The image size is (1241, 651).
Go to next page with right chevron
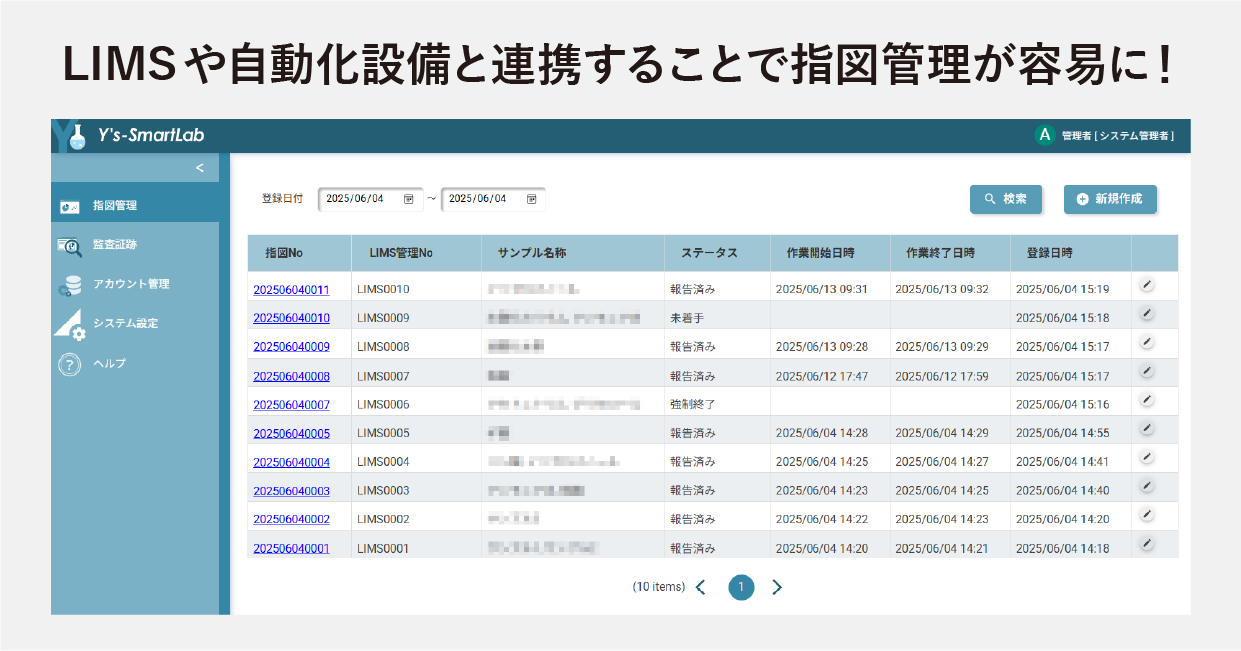[x=777, y=587]
